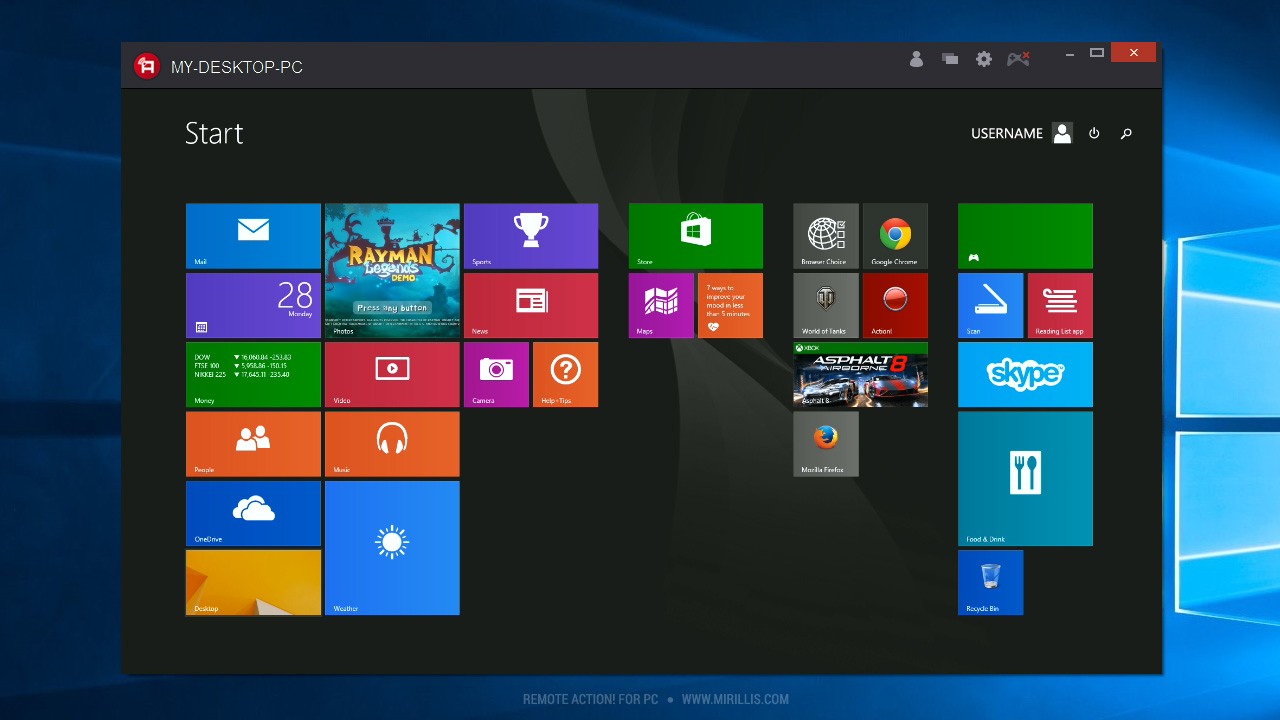Click the display windows icon in title bar
Screen dimensions: 1280x720
pos(950,59)
